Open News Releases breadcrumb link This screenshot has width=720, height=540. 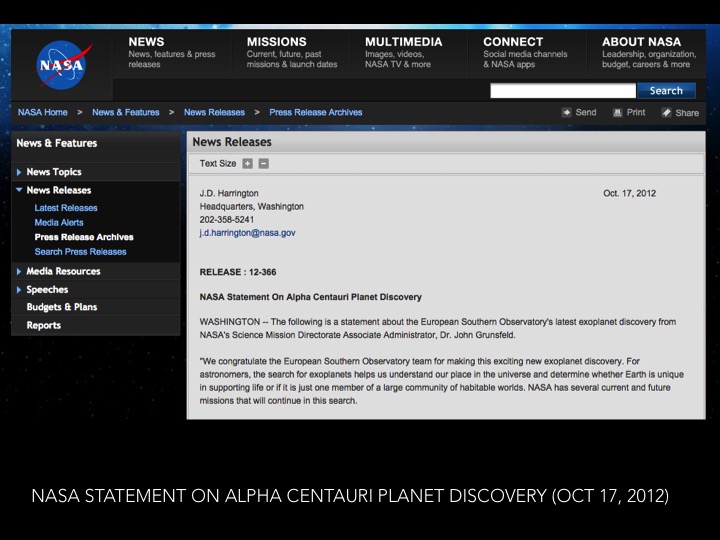(x=214, y=112)
